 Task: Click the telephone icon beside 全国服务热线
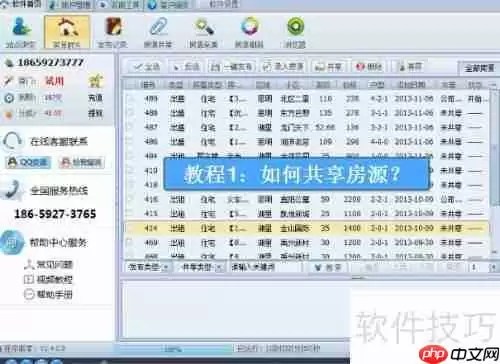[13, 190]
